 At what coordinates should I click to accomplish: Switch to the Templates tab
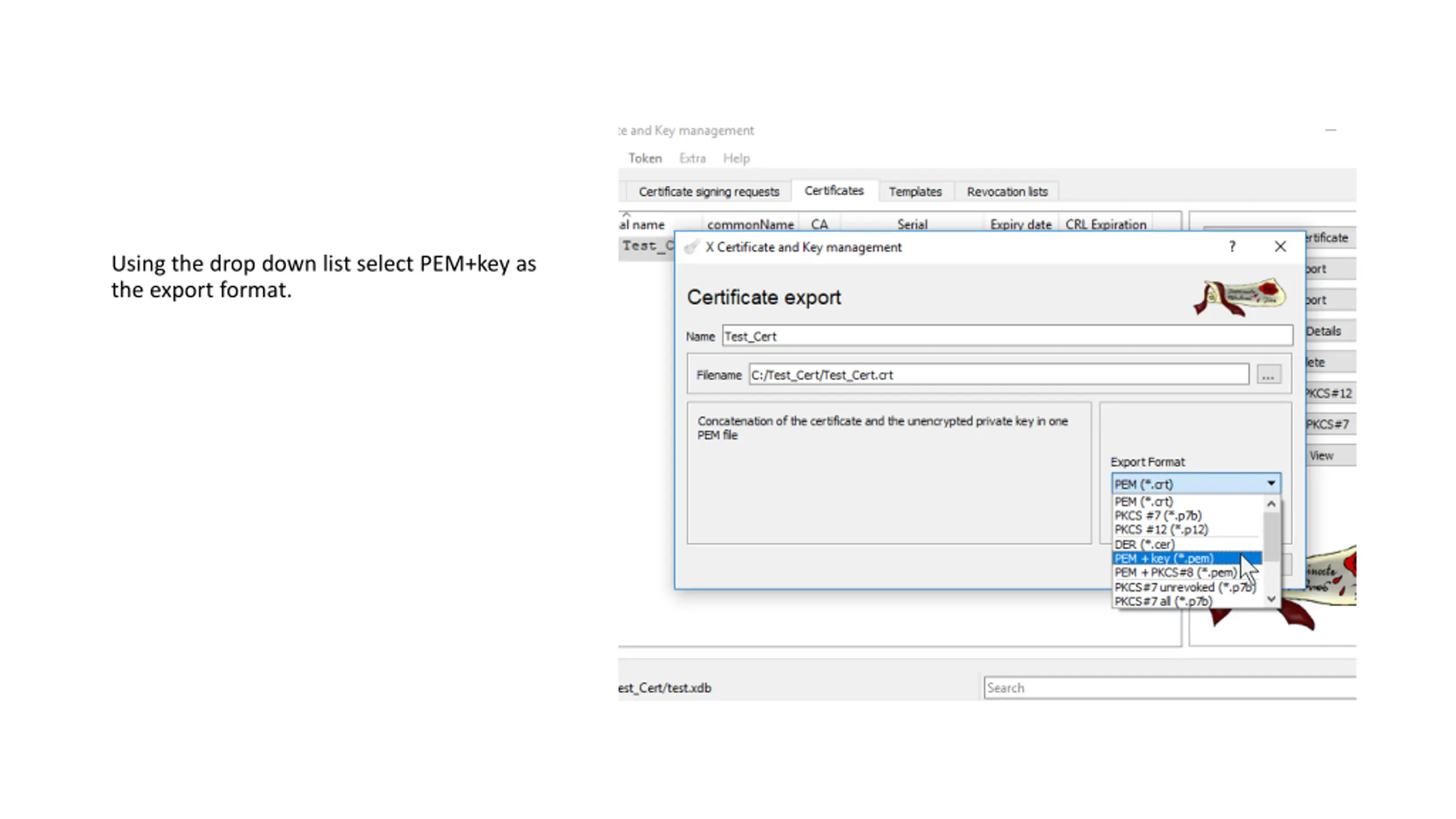coord(915,192)
